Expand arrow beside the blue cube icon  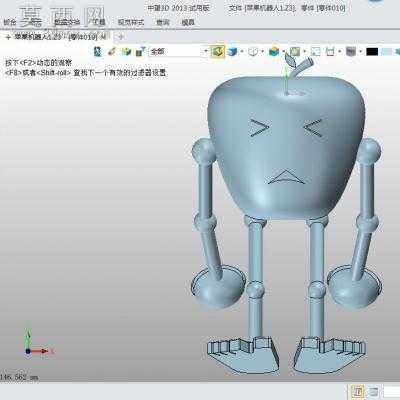242,52
